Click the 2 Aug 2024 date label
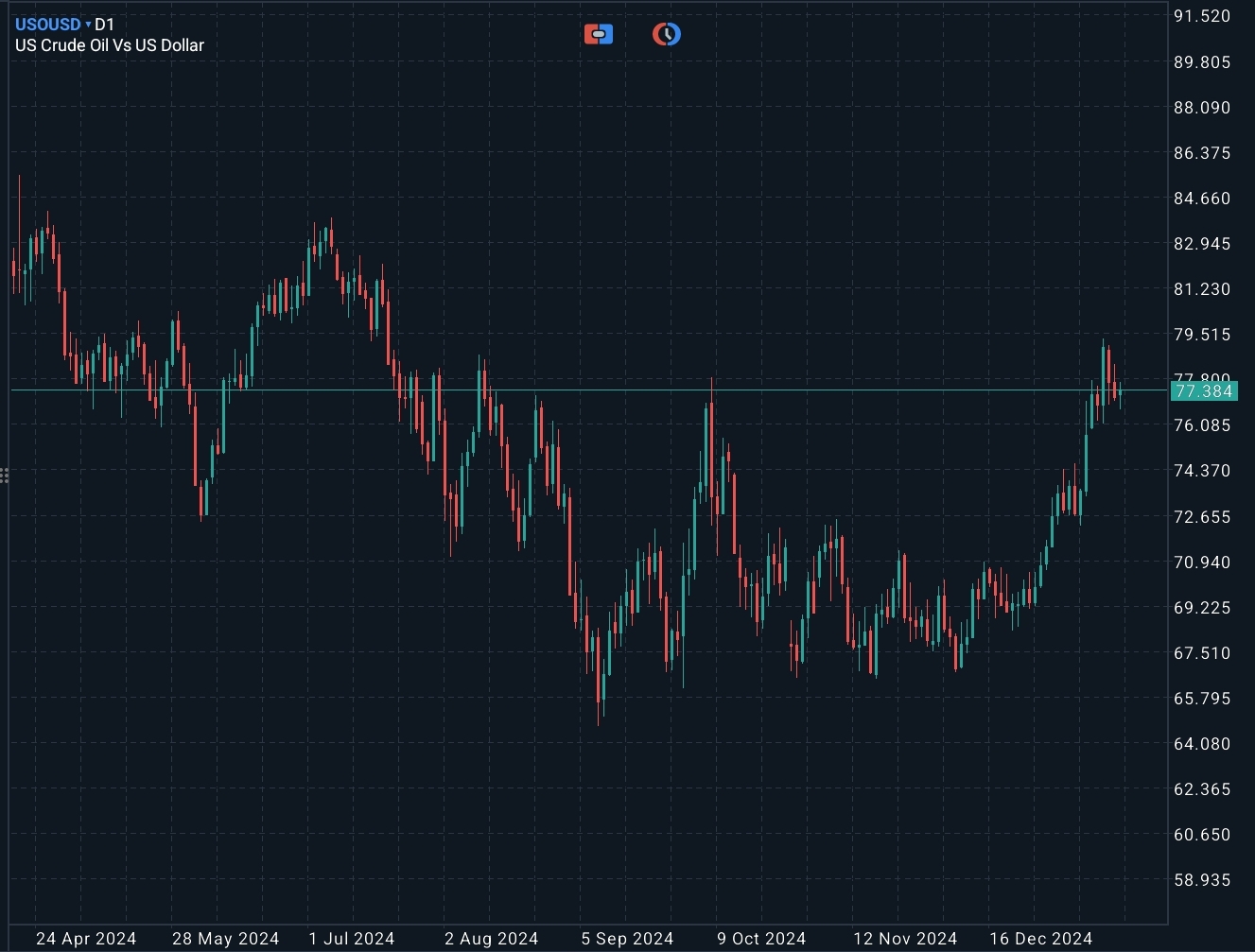The width and height of the screenshot is (1255, 952). pyautogui.click(x=492, y=939)
